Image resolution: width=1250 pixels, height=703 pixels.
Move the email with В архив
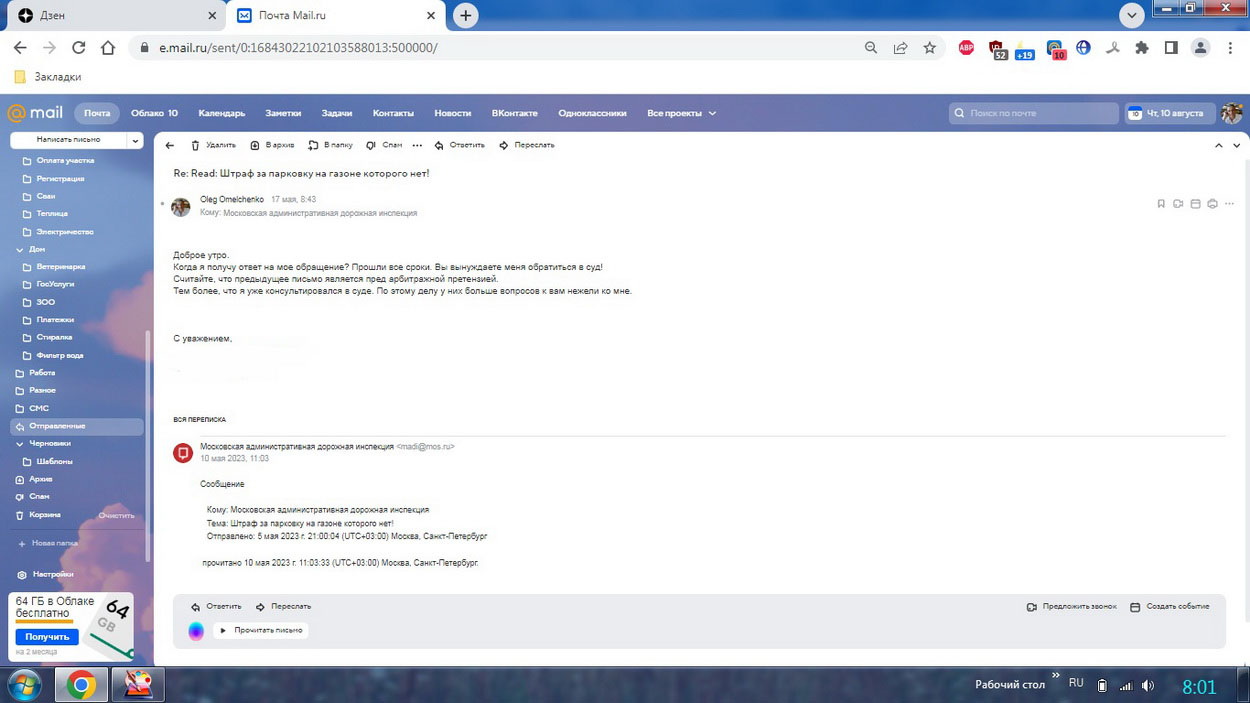coord(272,145)
